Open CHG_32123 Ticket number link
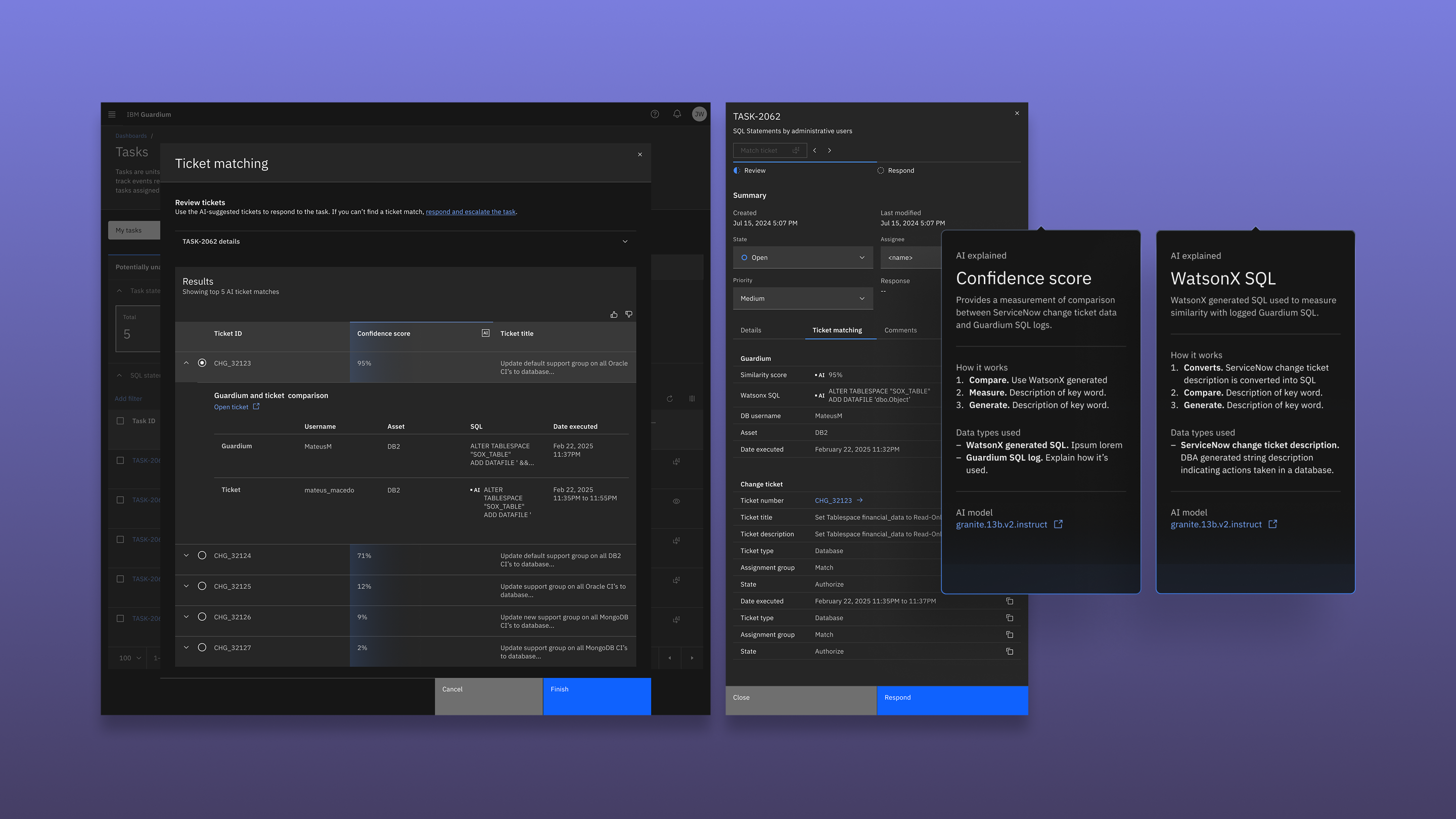Screen dimensions: 1456x819 pyautogui.click(x=833, y=501)
